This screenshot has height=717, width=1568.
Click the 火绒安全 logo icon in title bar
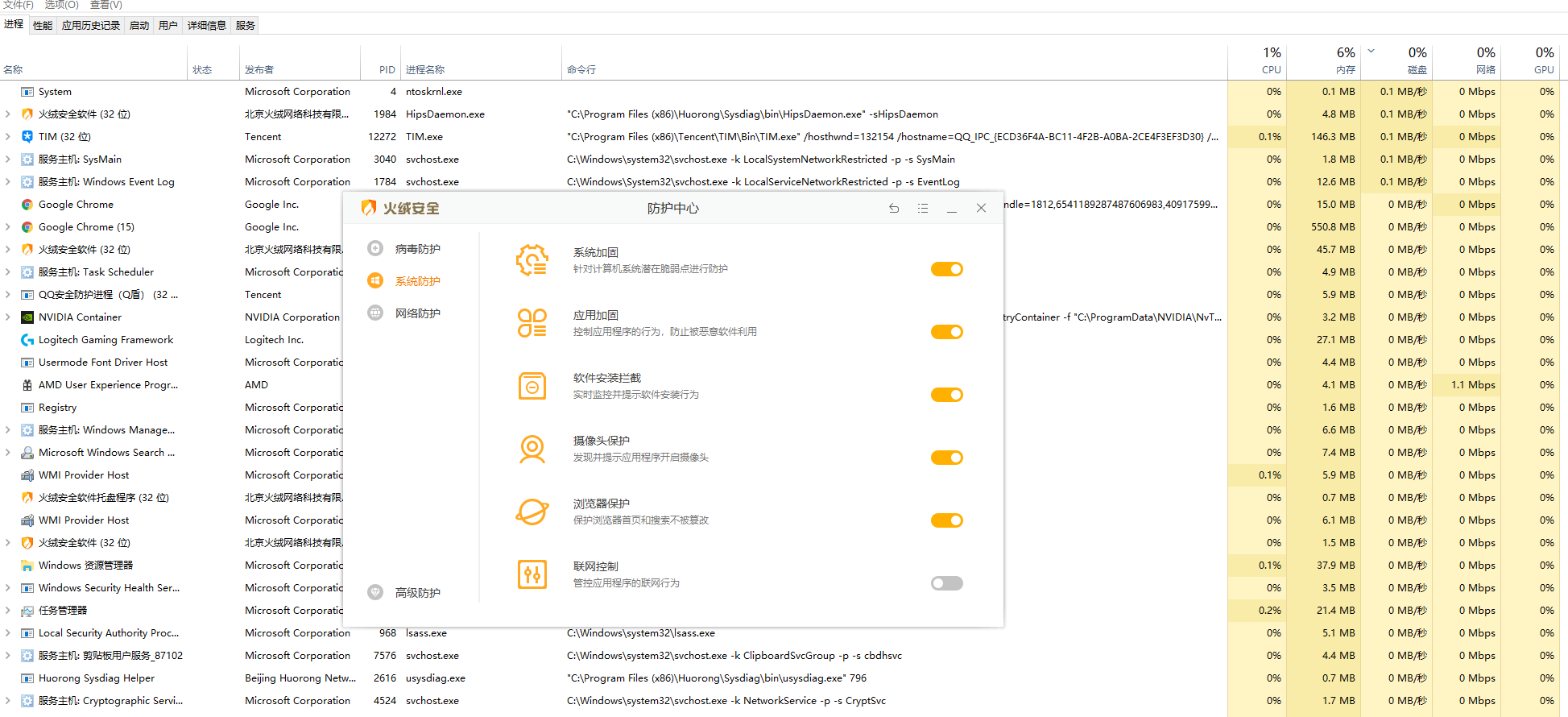[369, 208]
